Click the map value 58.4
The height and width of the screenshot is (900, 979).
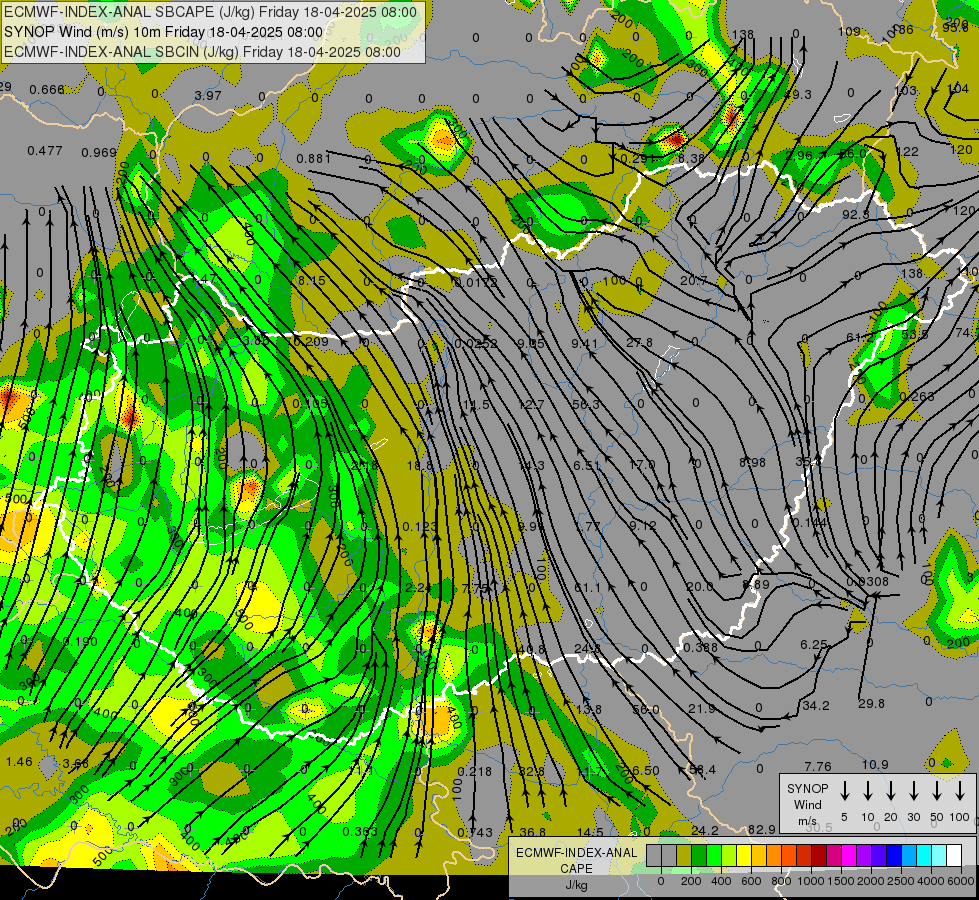coord(702,769)
